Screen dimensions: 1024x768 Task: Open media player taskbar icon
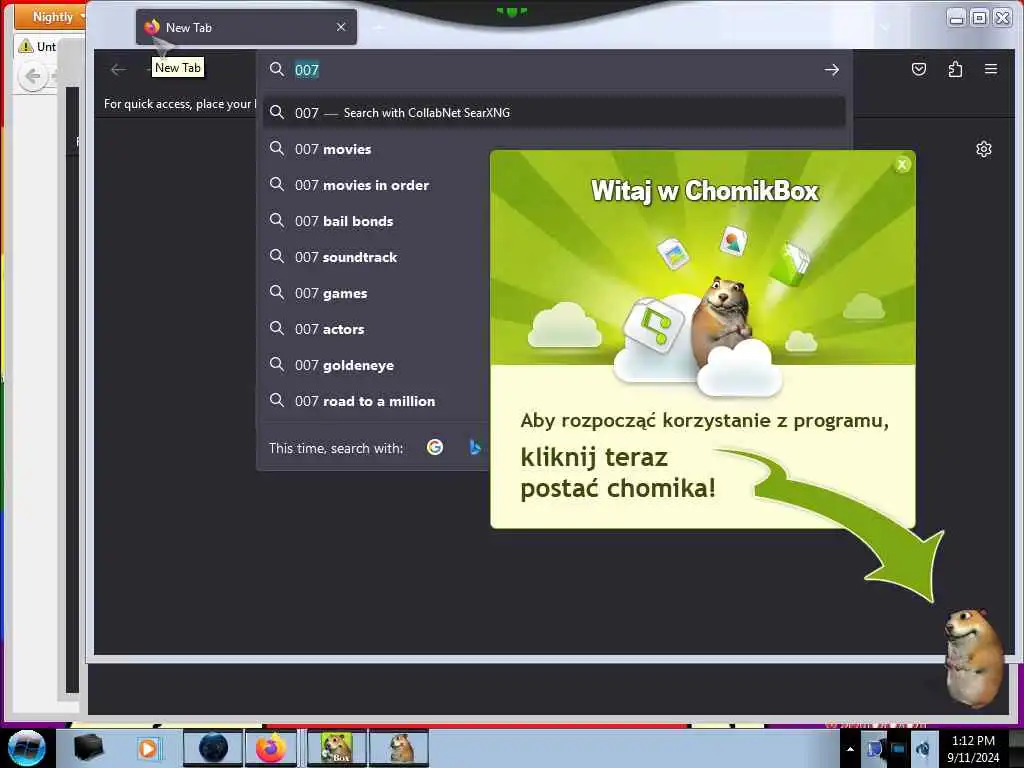pos(148,748)
